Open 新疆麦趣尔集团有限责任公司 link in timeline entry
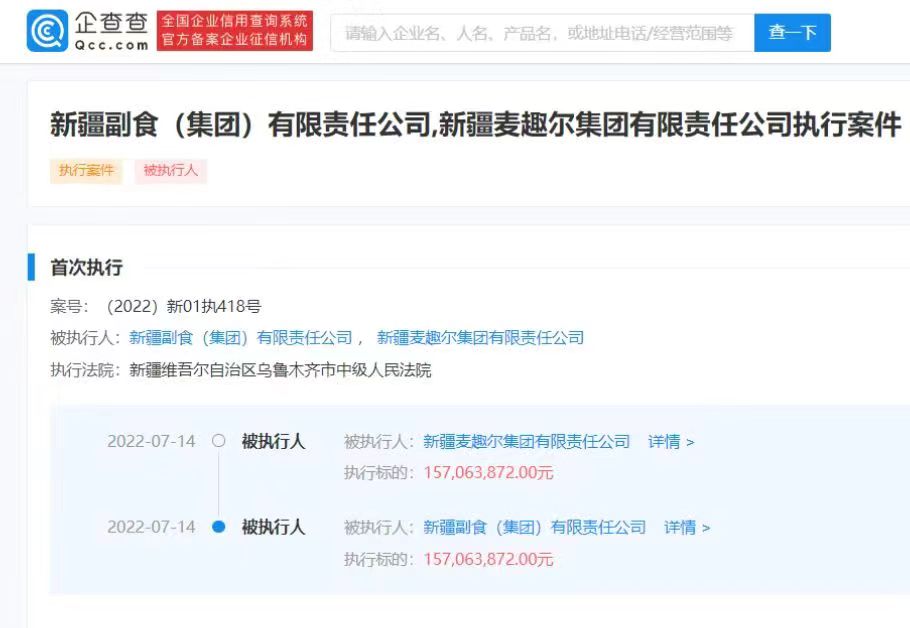 526,442
